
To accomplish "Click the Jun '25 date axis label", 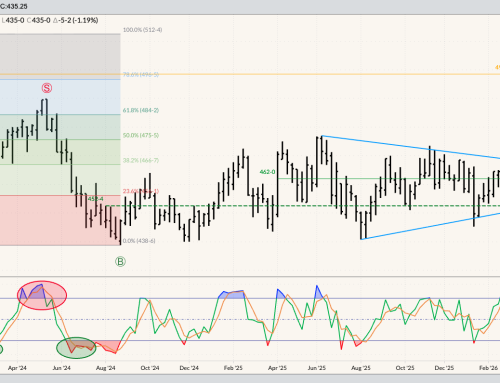I will point(316,368).
